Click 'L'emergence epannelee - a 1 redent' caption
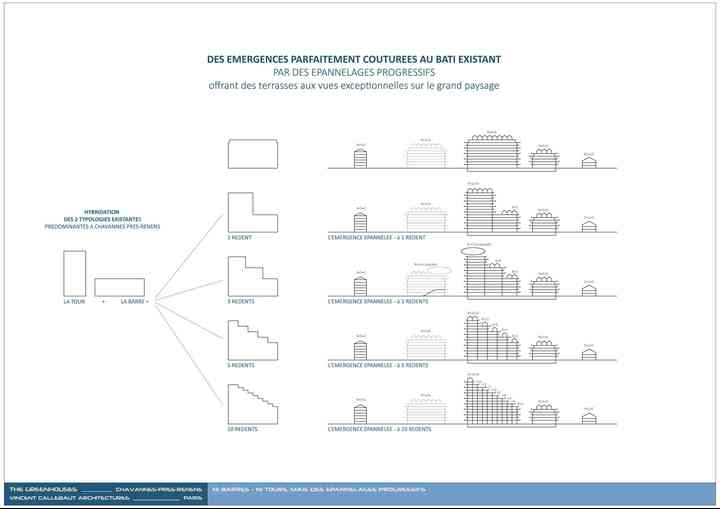720x509 pixels. coord(377,238)
